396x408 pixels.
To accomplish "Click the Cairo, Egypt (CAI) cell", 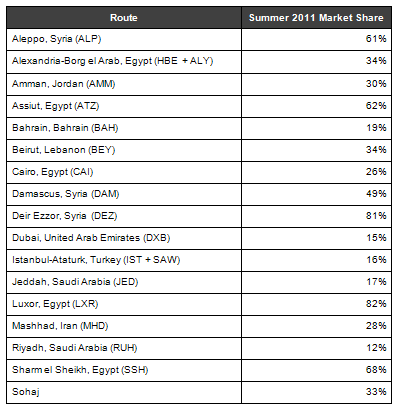I will pos(124,172).
